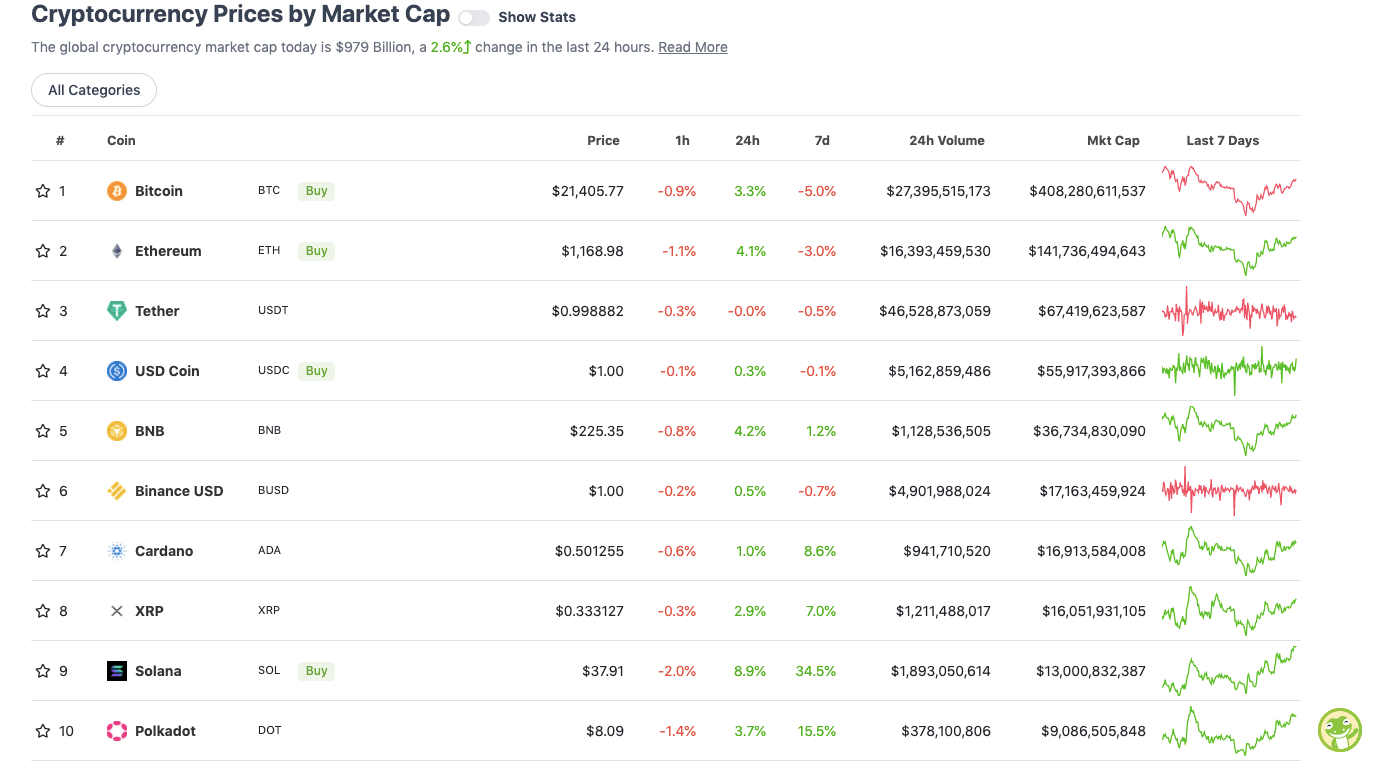Click the USDT ticker symbol

pos(273,311)
